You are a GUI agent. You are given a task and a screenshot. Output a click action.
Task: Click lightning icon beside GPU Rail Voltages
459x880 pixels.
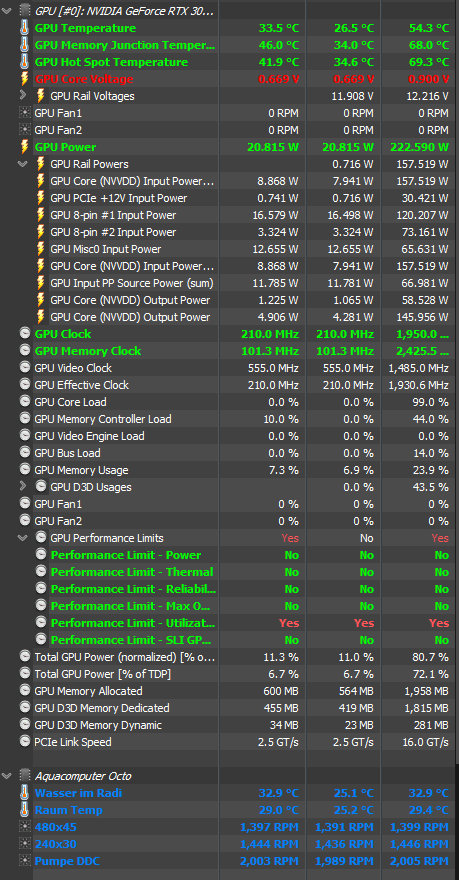coord(40,96)
